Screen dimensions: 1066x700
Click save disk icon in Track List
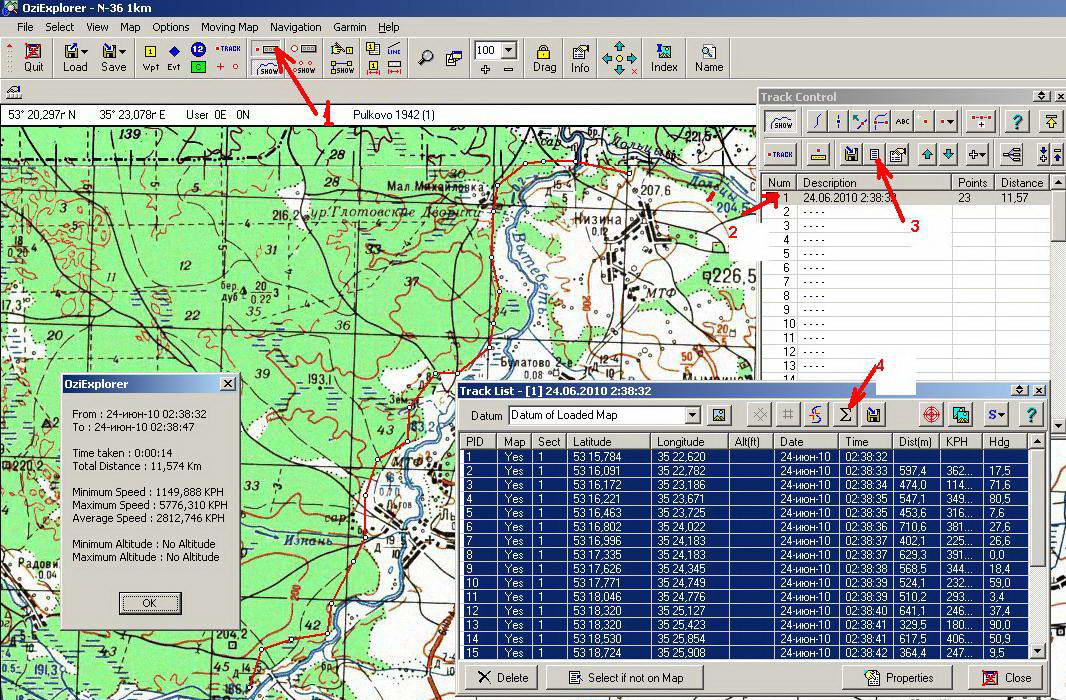[x=874, y=415]
